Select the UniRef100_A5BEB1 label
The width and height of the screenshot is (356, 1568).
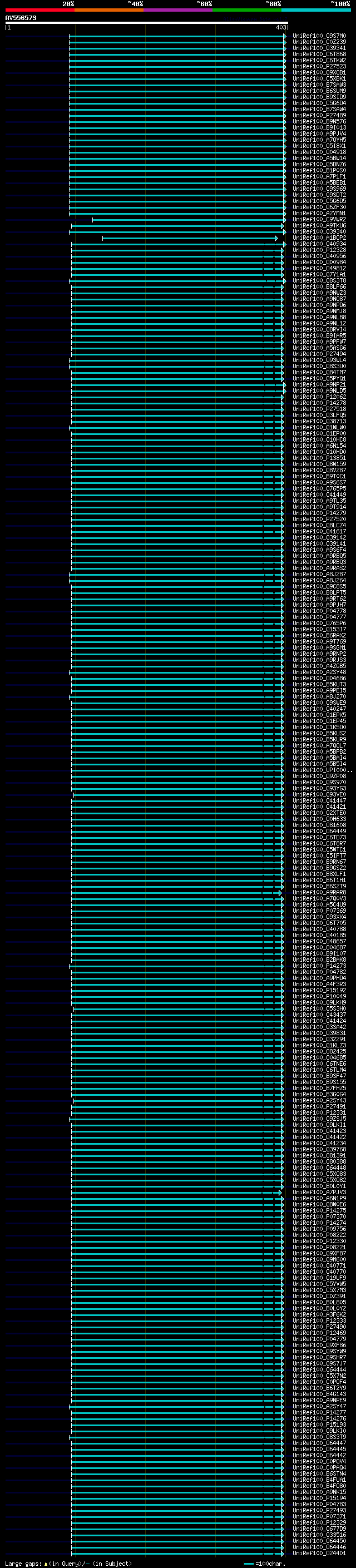(319, 182)
